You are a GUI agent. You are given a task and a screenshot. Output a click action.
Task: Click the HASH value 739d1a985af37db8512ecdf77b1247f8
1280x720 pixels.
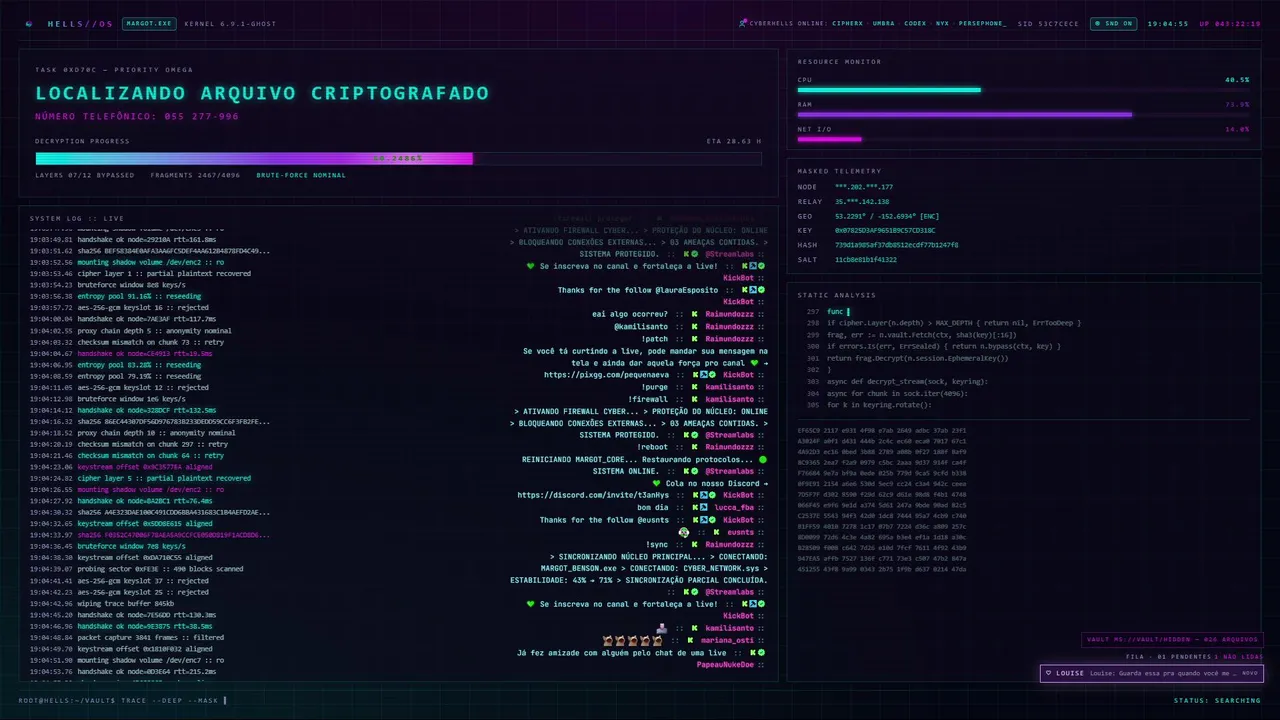tap(896, 245)
